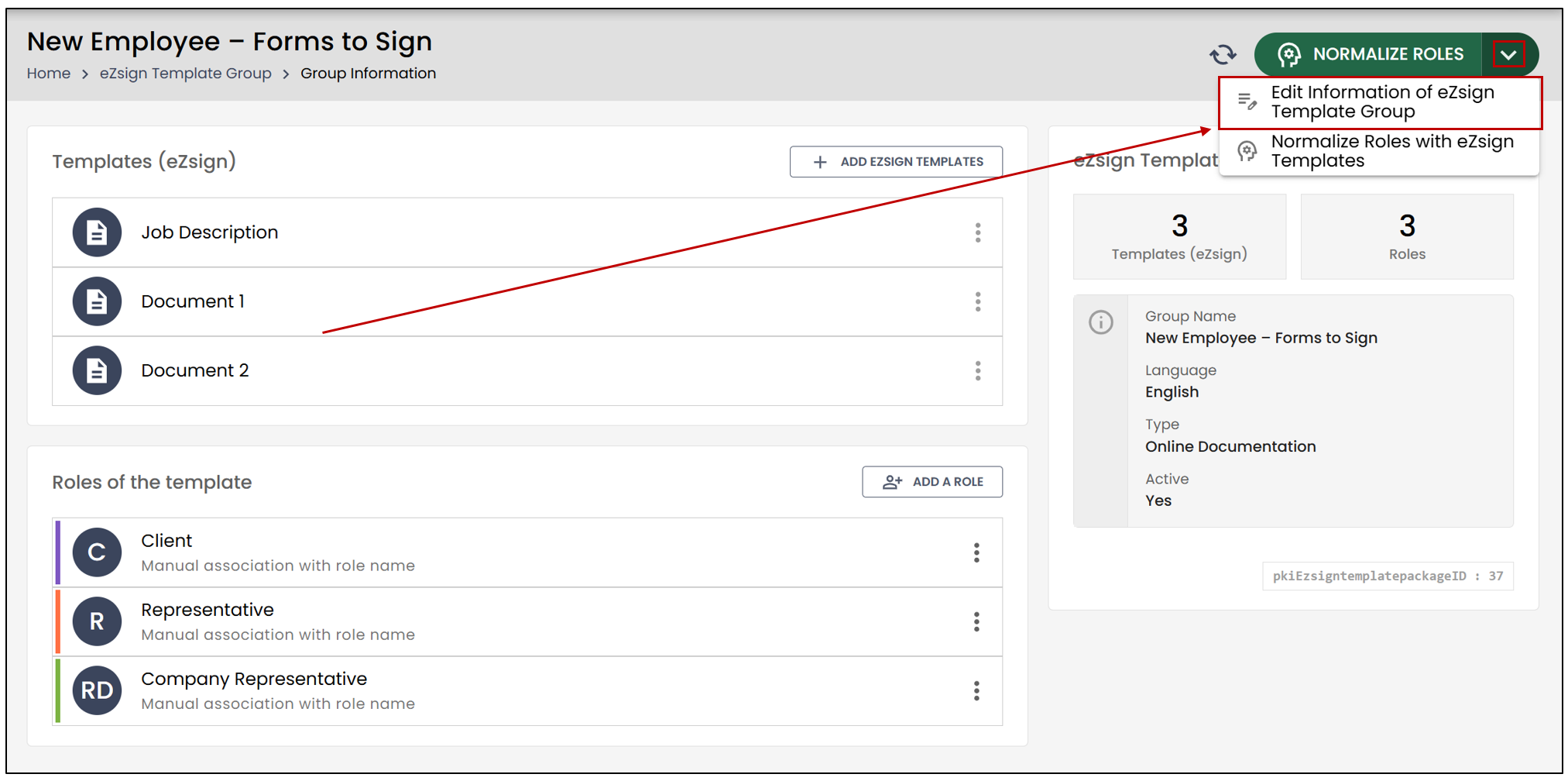
Task: Click the 3 Roles counter tile
Action: pyautogui.click(x=1407, y=236)
